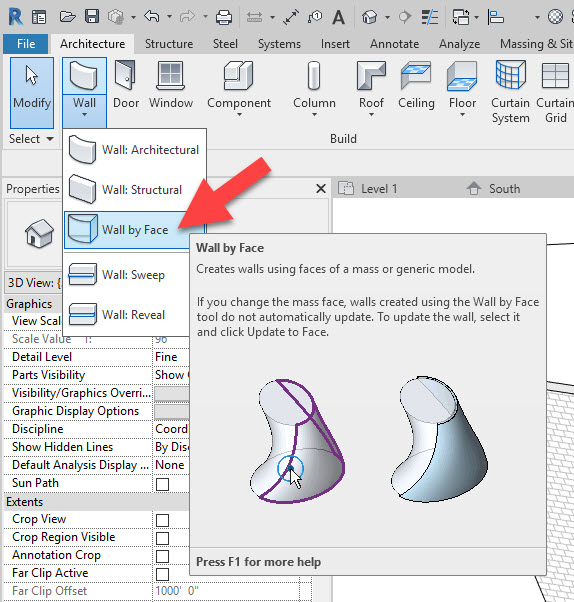Expand the Component dropdown arrow

[239, 114]
